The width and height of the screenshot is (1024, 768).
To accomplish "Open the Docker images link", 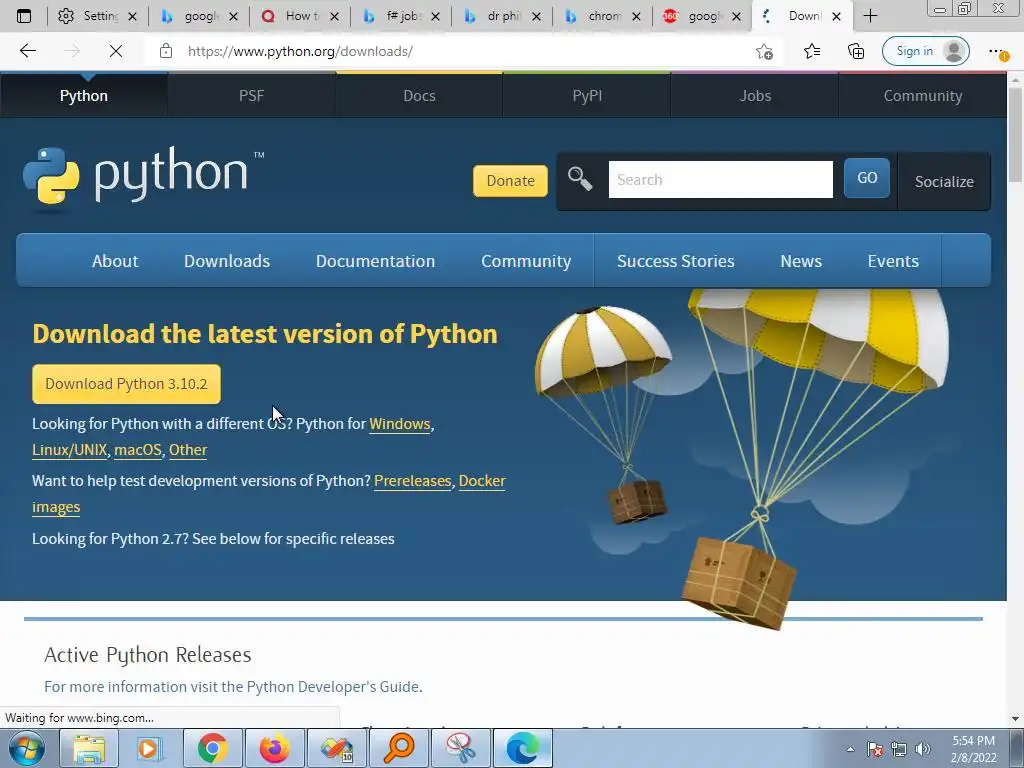I will [x=482, y=481].
